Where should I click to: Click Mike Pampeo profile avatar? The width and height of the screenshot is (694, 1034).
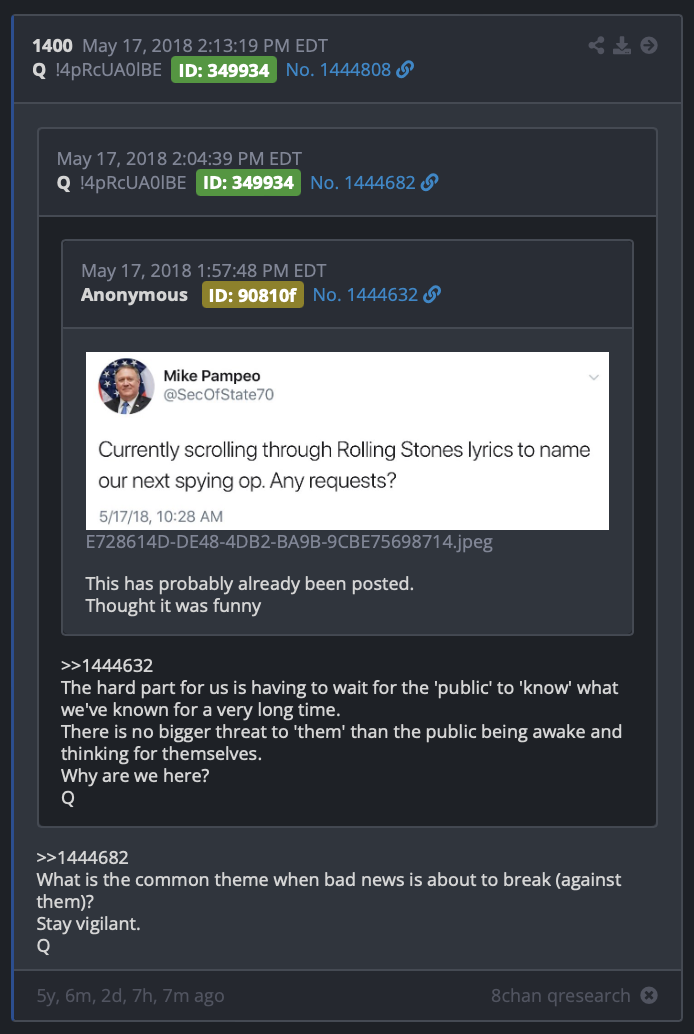(x=126, y=386)
